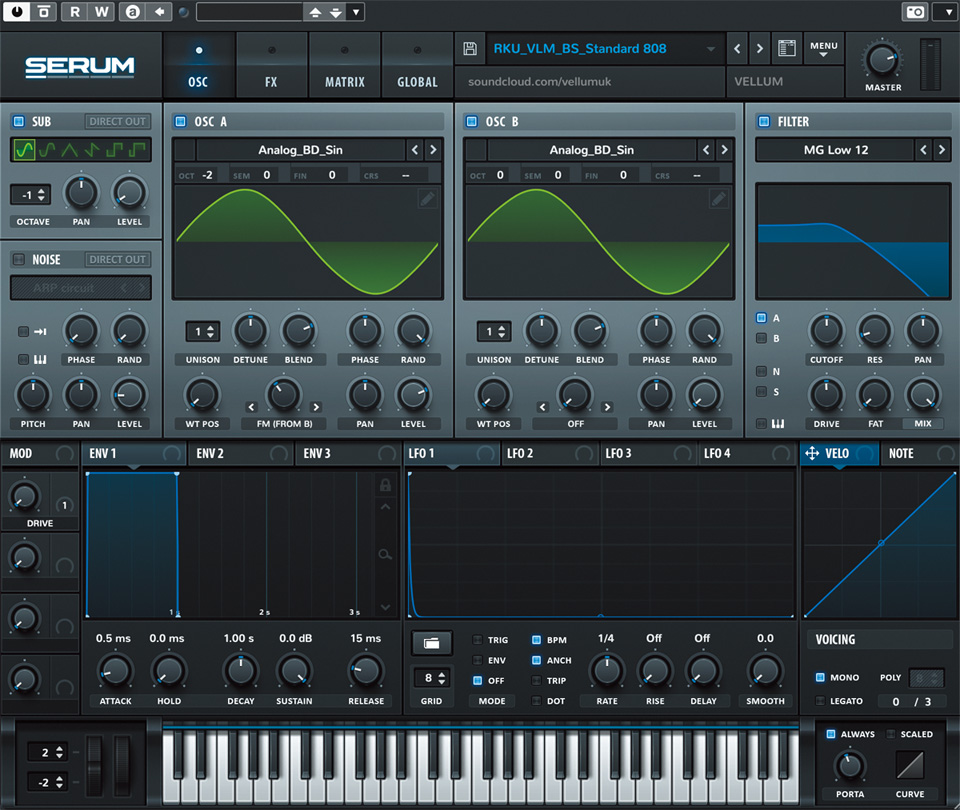
Task: Click the host archive box icon
Action: point(43,12)
